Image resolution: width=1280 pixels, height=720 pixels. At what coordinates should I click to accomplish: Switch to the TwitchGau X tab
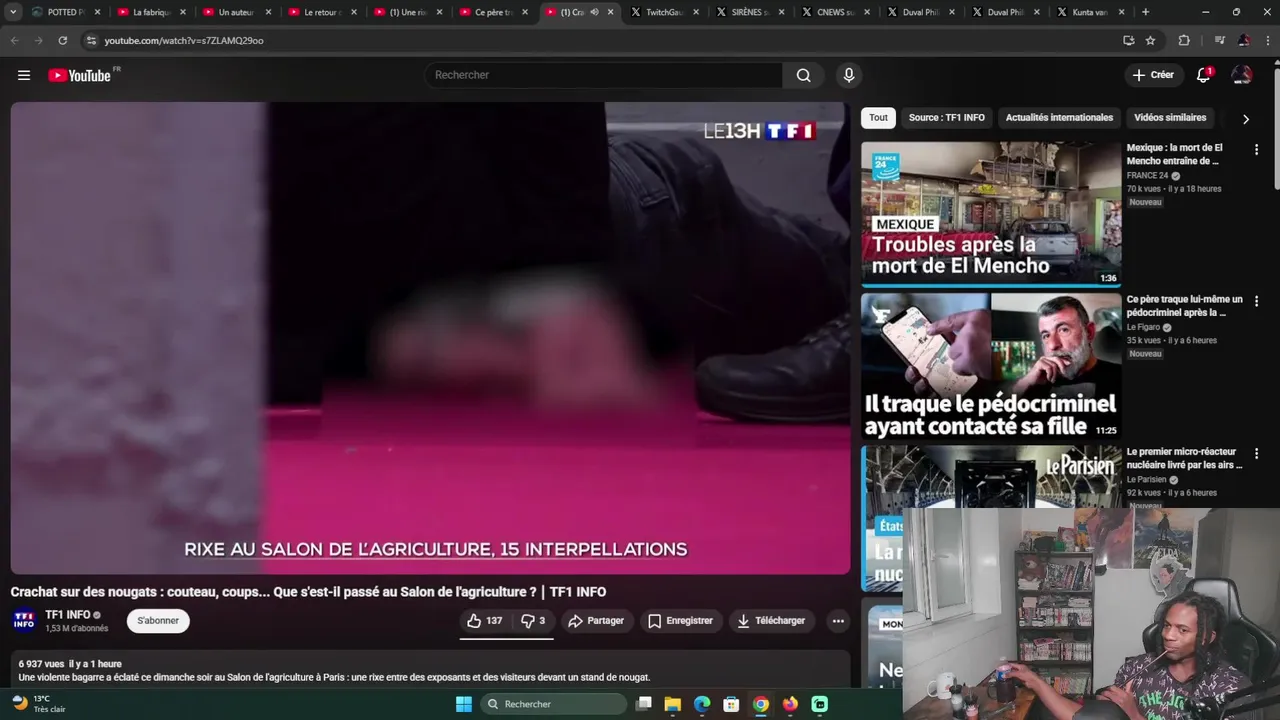(665, 12)
